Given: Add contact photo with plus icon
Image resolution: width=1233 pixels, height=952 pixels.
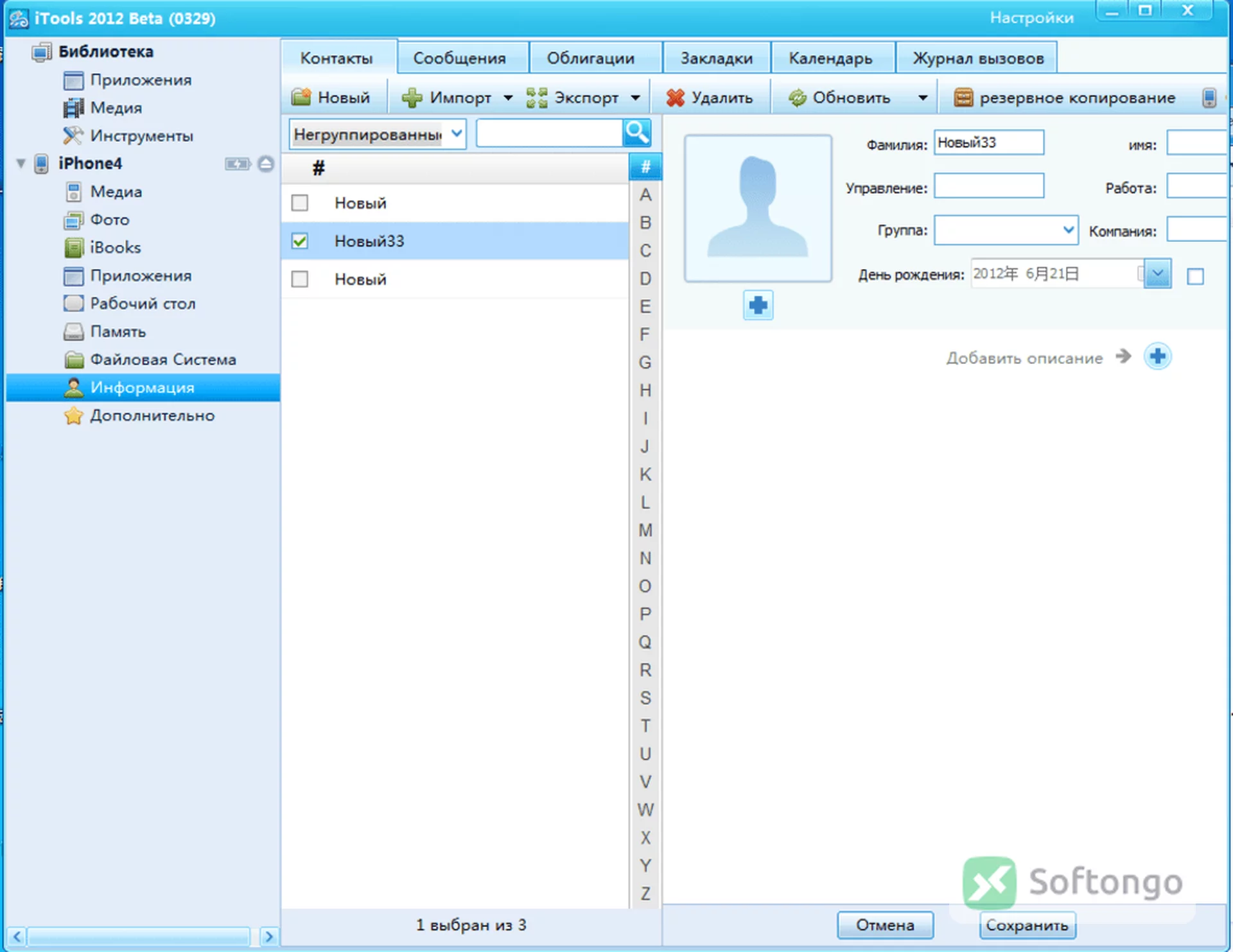Looking at the screenshot, I should click(758, 305).
